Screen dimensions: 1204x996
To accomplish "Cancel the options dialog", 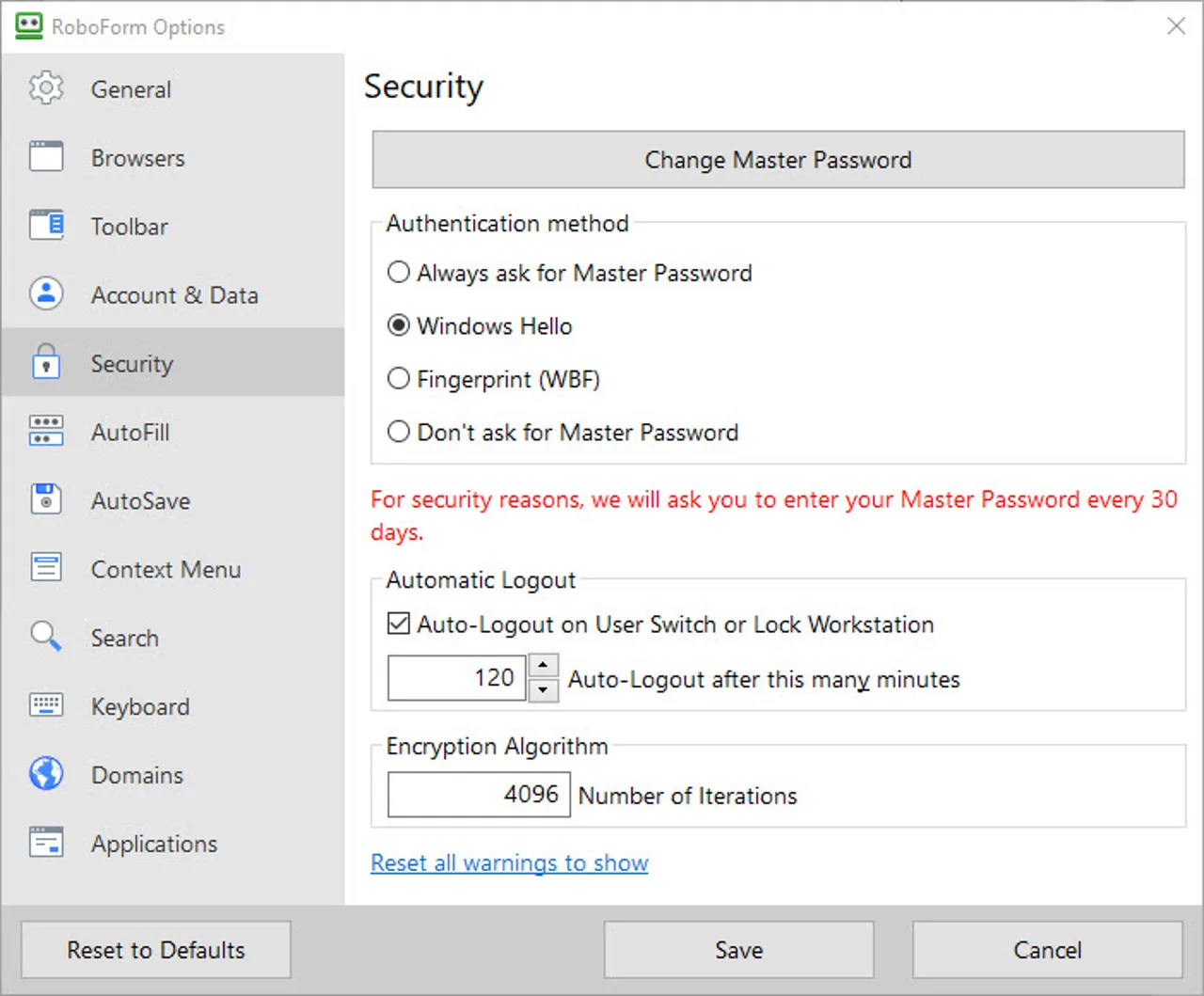I will tap(1047, 950).
